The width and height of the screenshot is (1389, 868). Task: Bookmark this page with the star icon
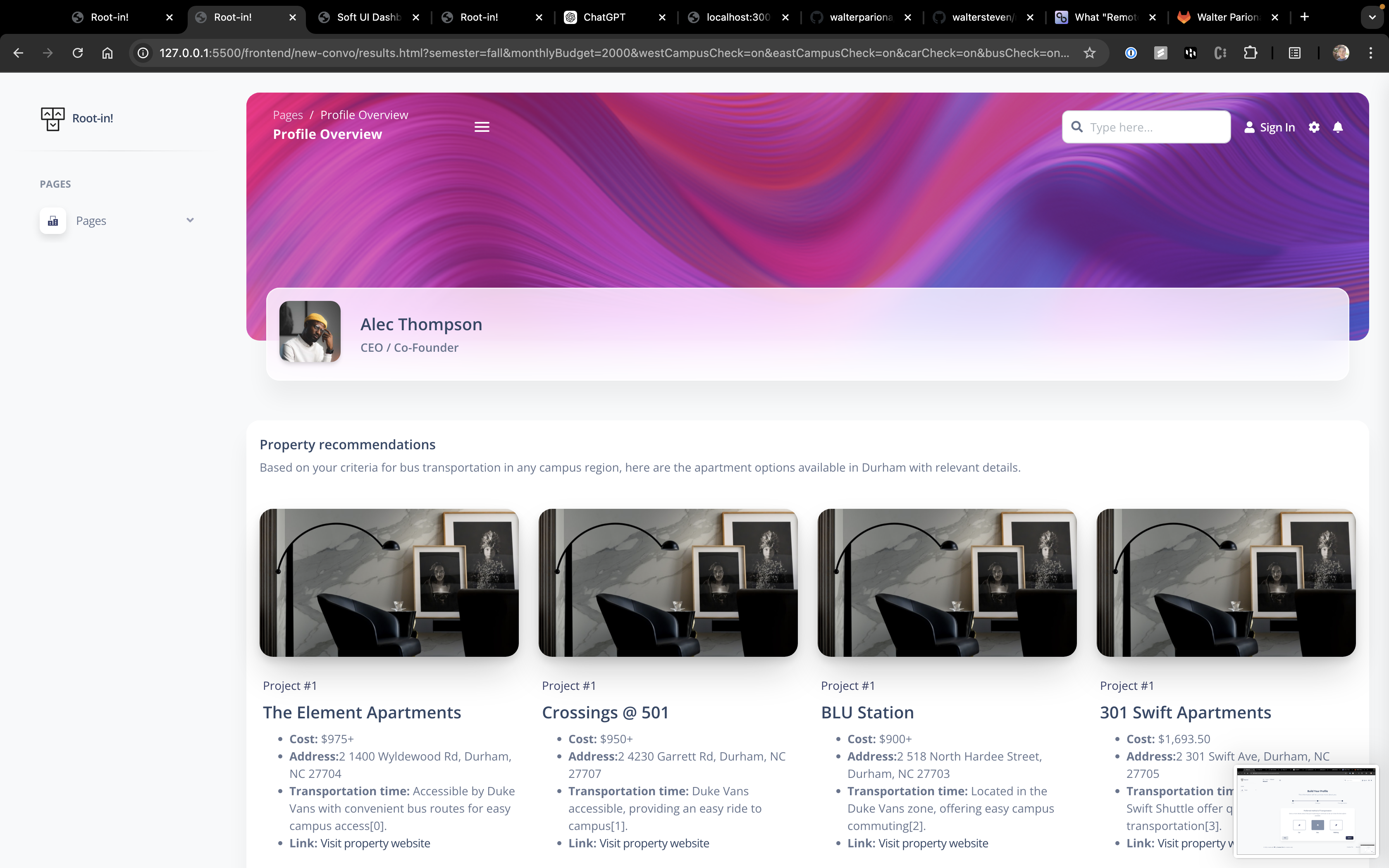1089,53
